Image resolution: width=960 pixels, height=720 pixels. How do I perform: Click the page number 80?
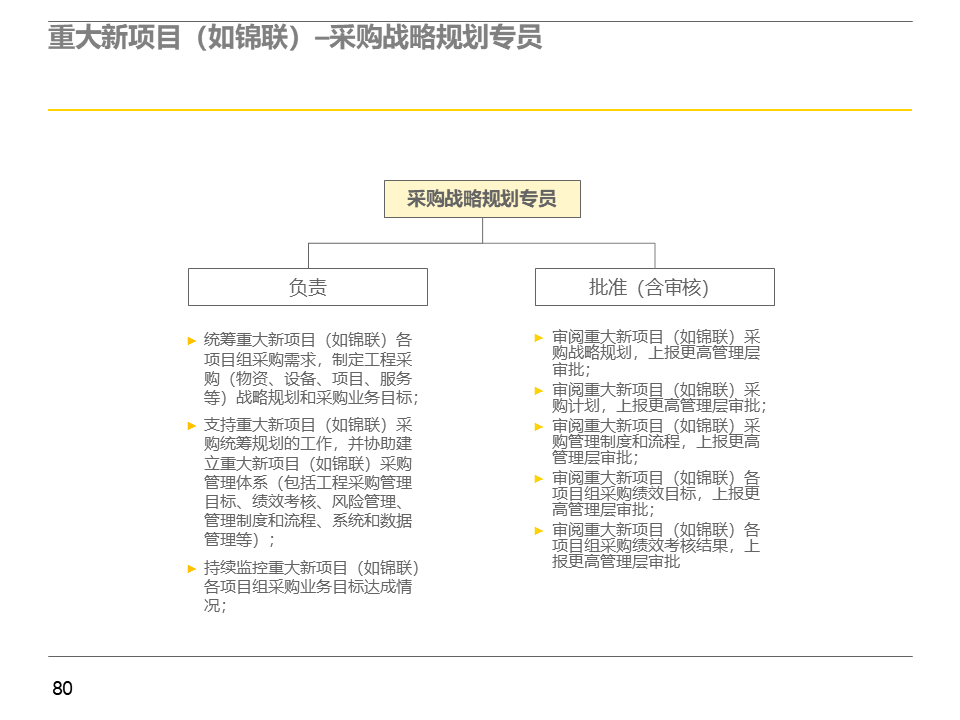click(62, 688)
